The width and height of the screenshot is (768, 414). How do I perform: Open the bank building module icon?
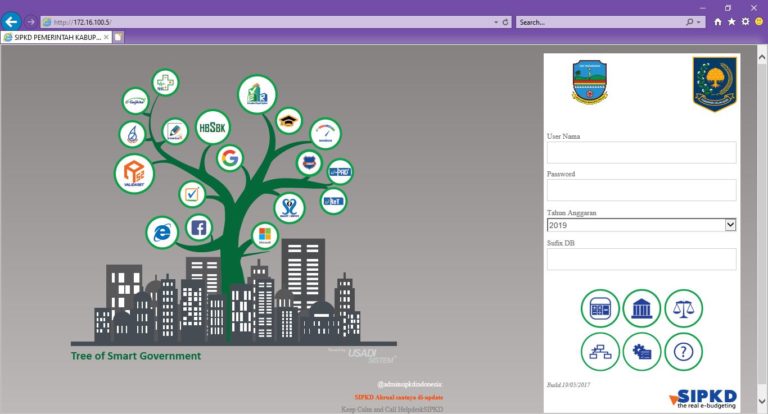pos(642,309)
